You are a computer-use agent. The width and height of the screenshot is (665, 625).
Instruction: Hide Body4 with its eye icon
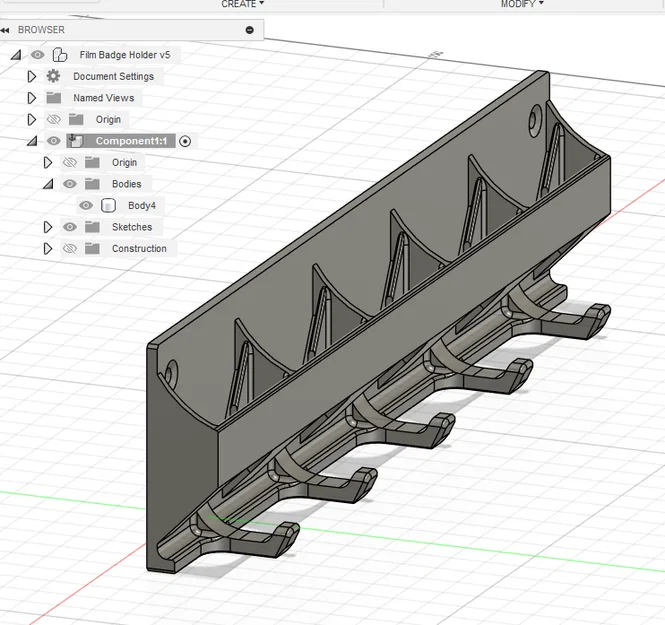click(x=86, y=206)
